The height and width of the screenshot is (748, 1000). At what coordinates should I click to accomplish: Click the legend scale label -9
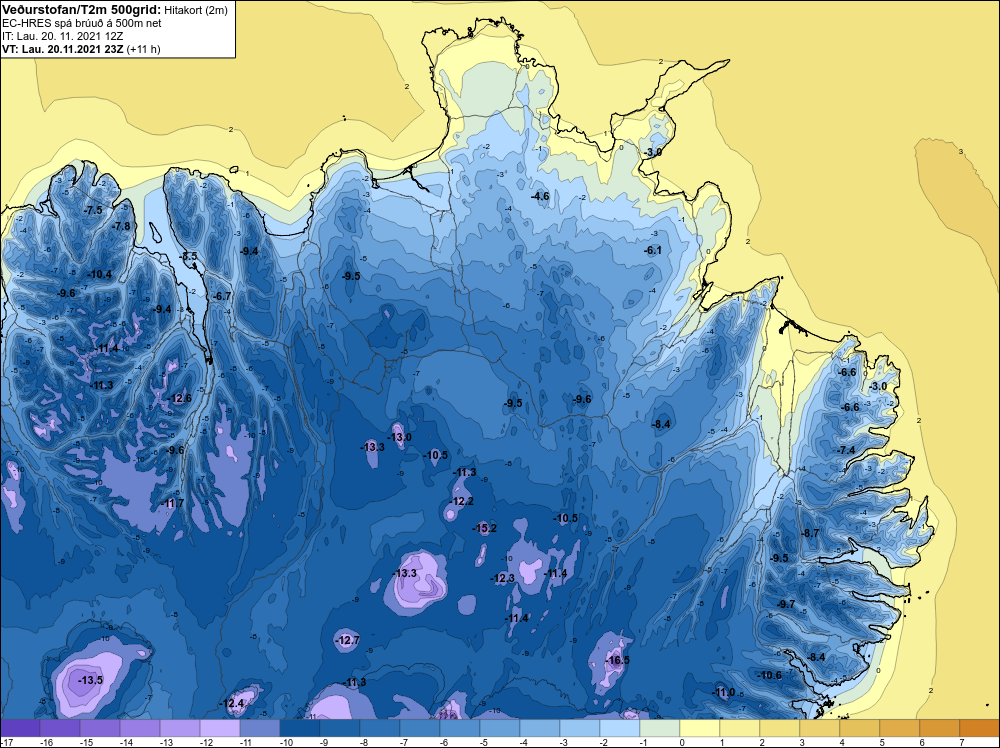324,743
